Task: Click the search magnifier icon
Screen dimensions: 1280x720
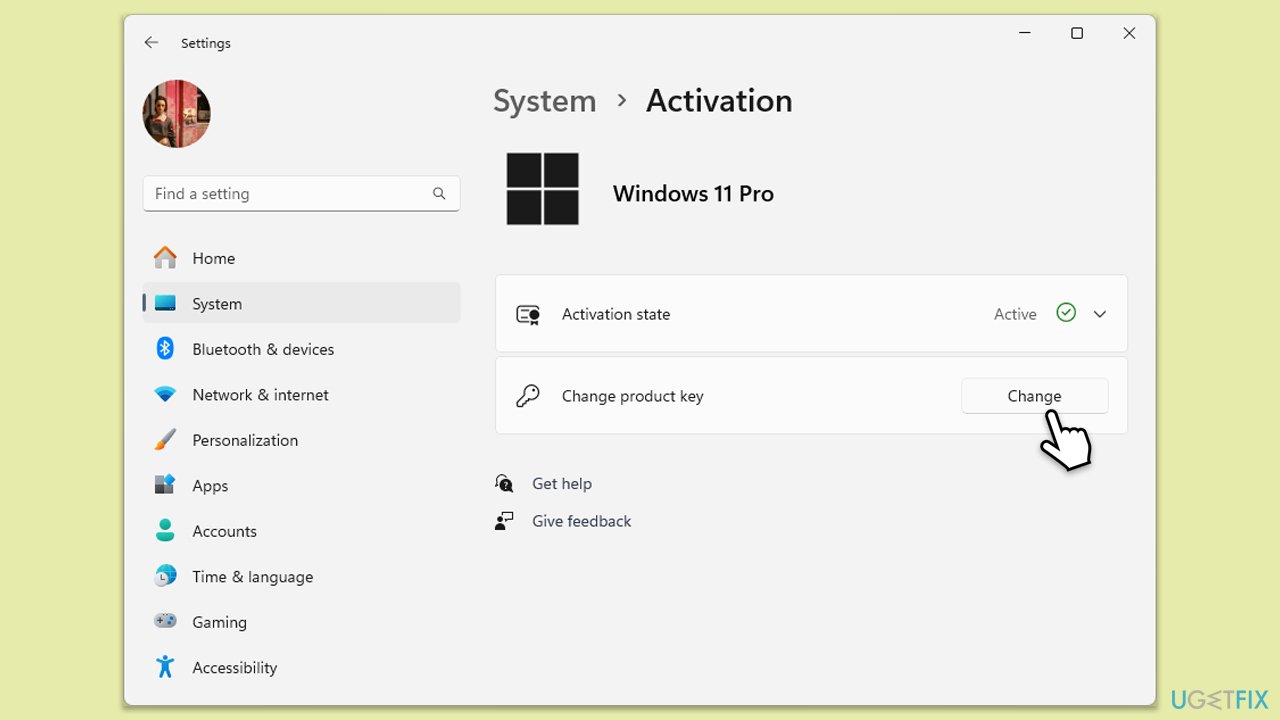Action: 439,194
